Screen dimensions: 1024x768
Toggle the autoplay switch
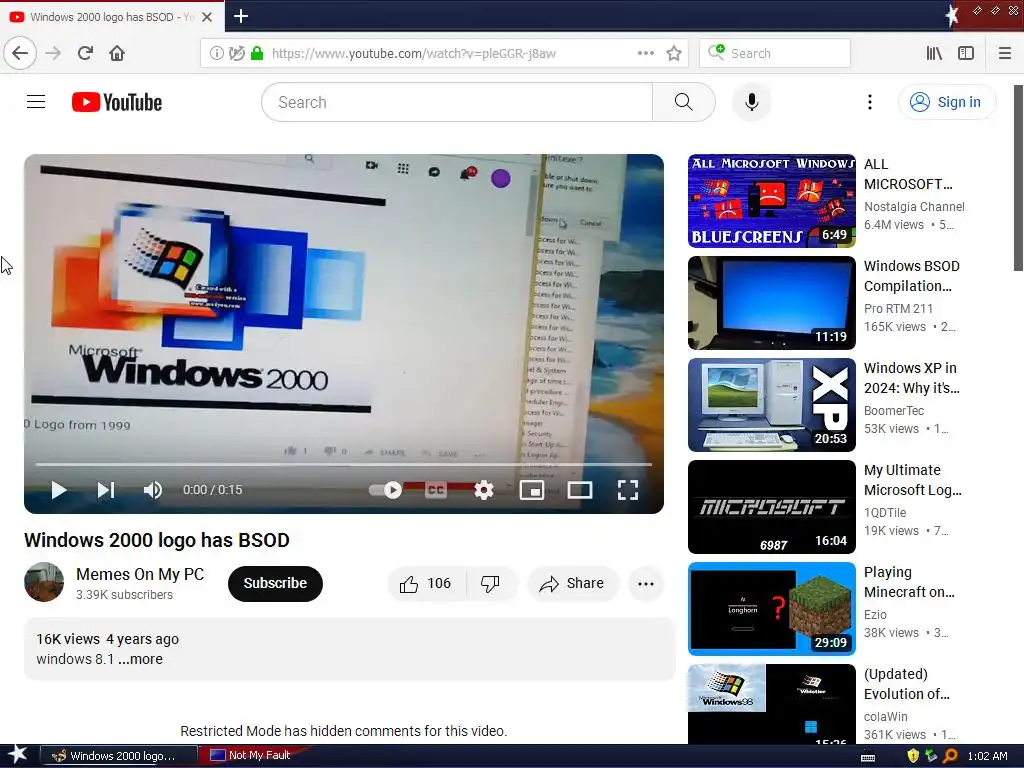385,490
